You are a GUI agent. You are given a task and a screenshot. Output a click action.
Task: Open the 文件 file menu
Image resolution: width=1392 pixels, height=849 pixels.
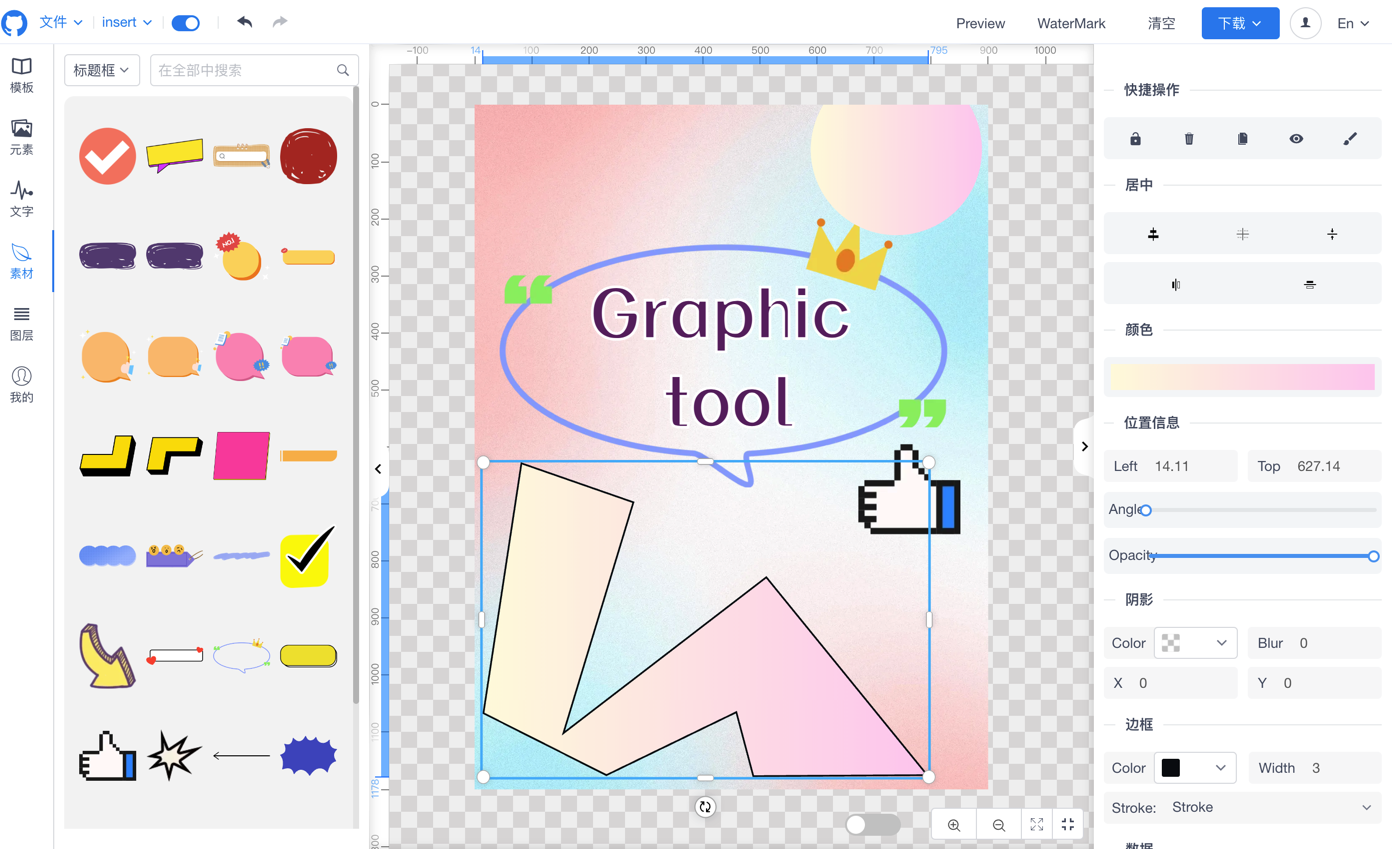coord(60,22)
